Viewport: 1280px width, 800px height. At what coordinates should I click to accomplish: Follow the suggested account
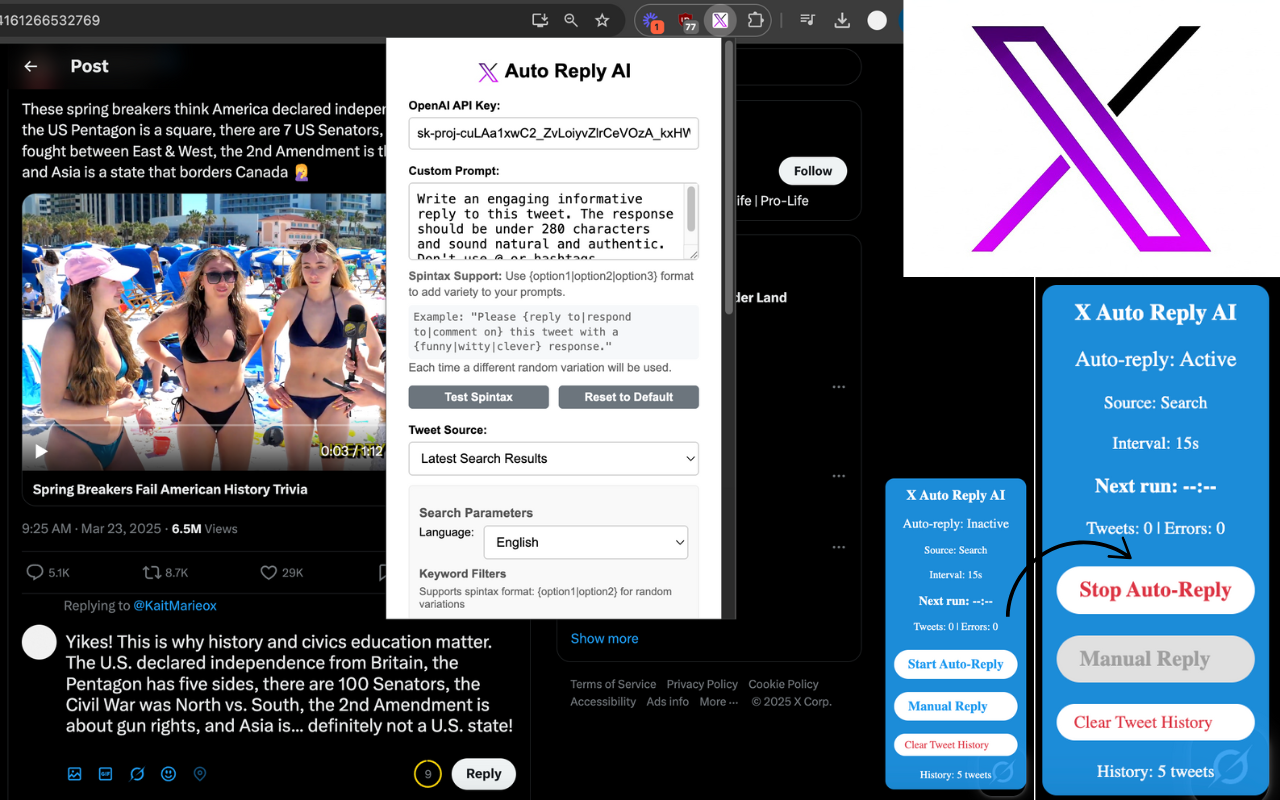pyautogui.click(x=813, y=171)
